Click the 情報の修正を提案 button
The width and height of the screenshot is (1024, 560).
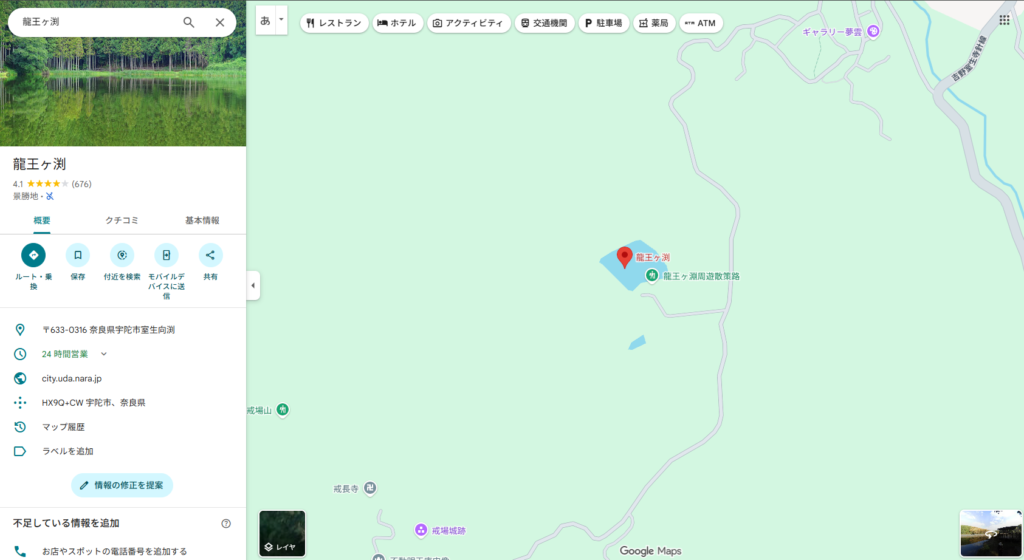122,485
